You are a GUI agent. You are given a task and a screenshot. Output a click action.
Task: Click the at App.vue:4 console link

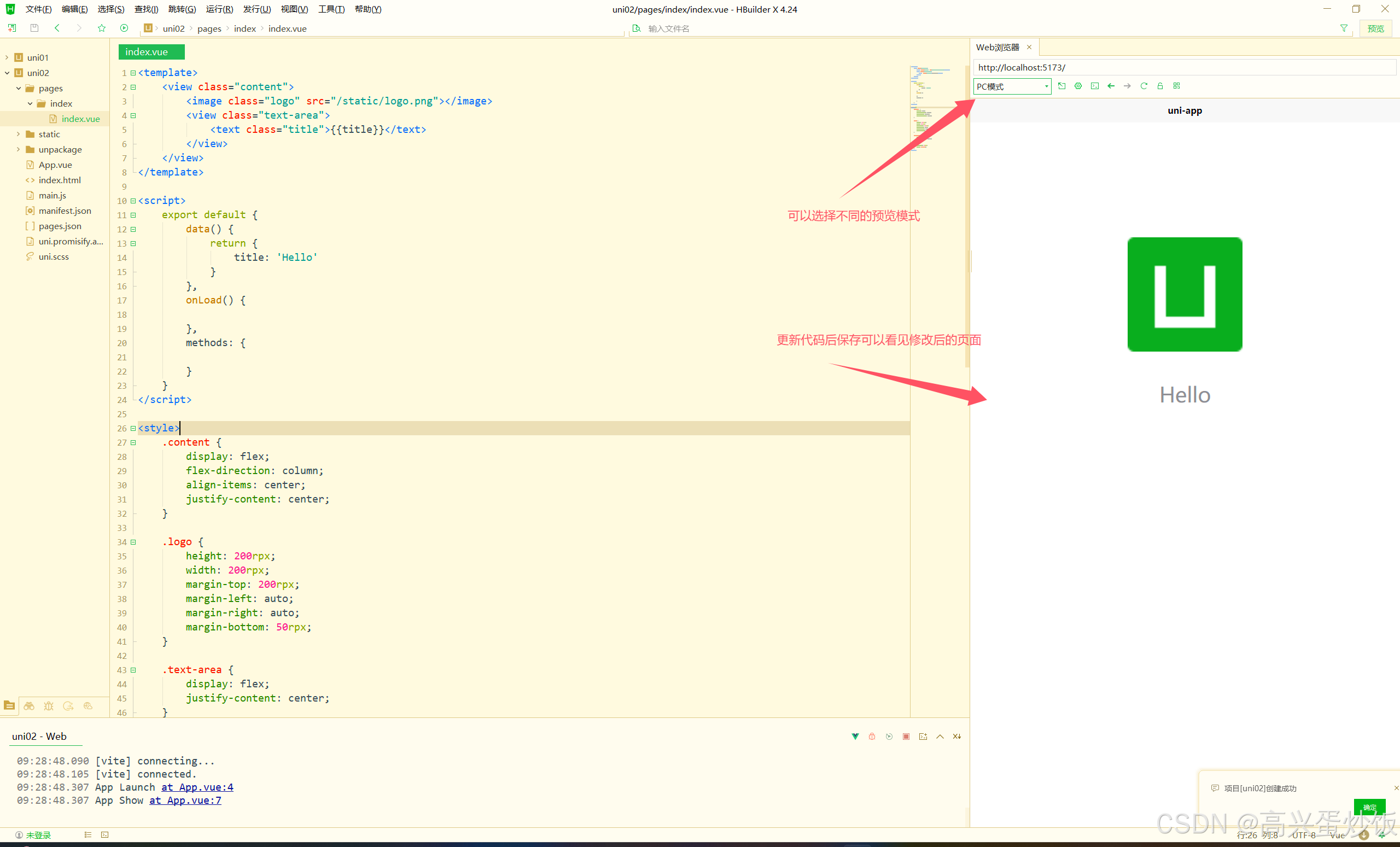click(197, 787)
